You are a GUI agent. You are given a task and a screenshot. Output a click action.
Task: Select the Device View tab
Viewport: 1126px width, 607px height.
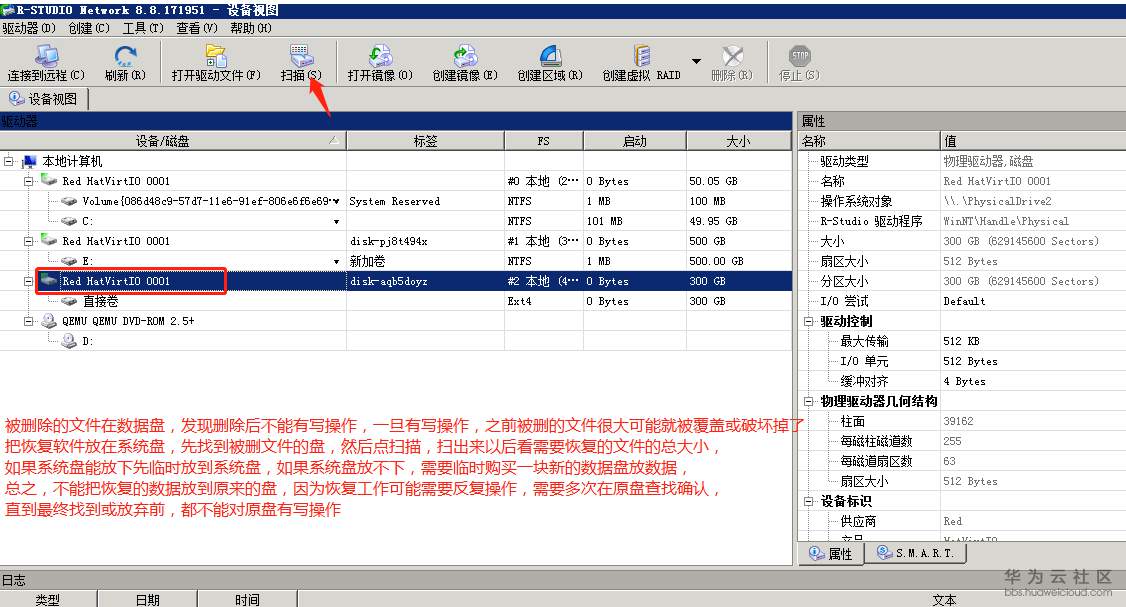pyautogui.click(x=44, y=98)
